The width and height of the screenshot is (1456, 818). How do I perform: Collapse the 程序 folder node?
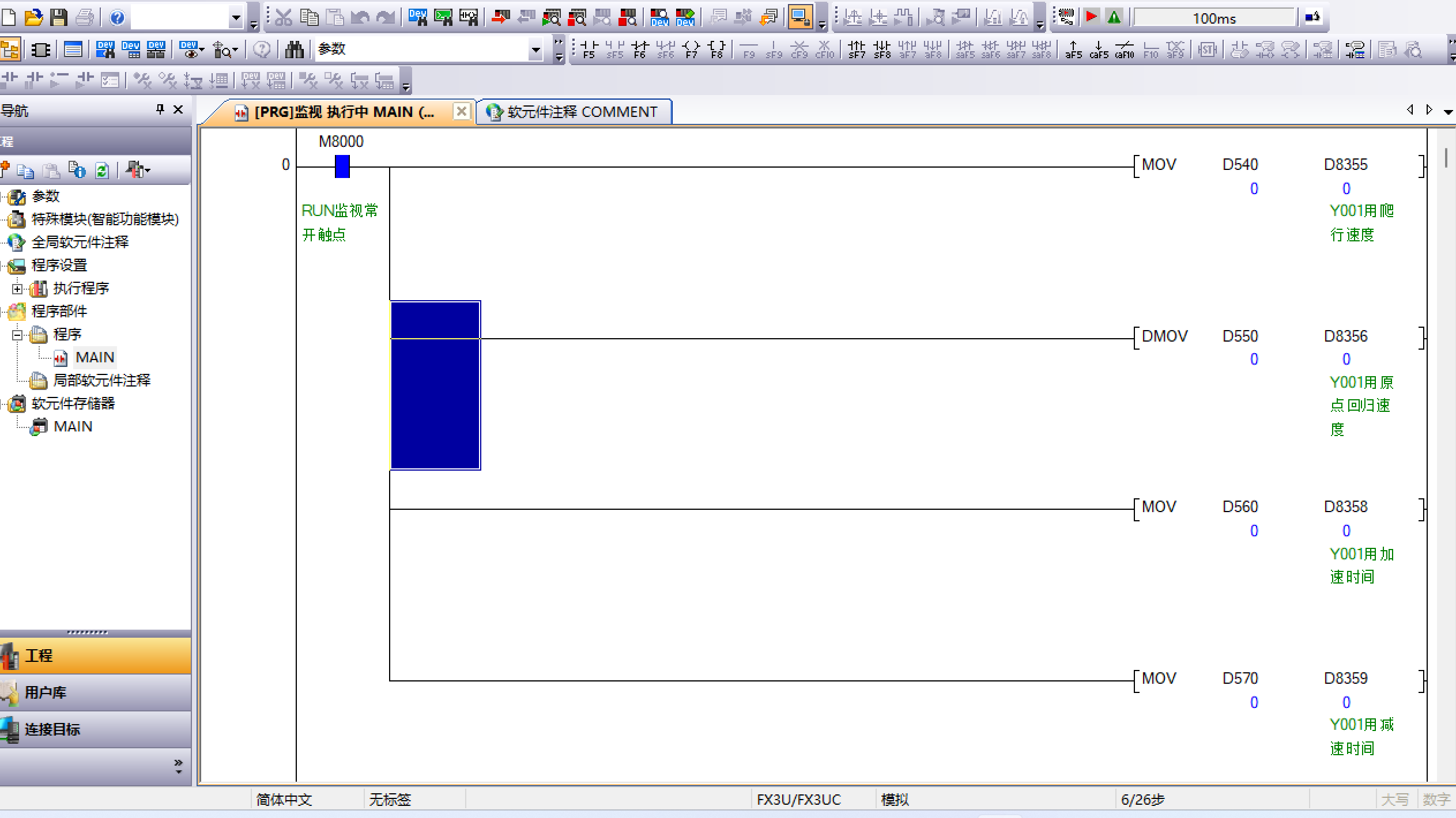17,335
